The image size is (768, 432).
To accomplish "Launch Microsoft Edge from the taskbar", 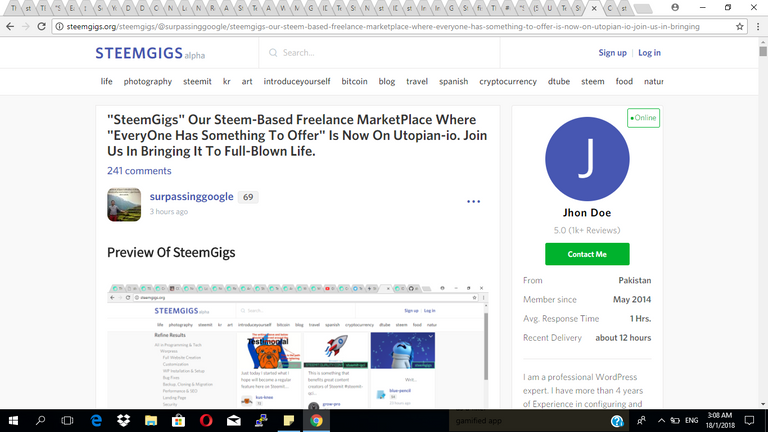I will click(95, 421).
